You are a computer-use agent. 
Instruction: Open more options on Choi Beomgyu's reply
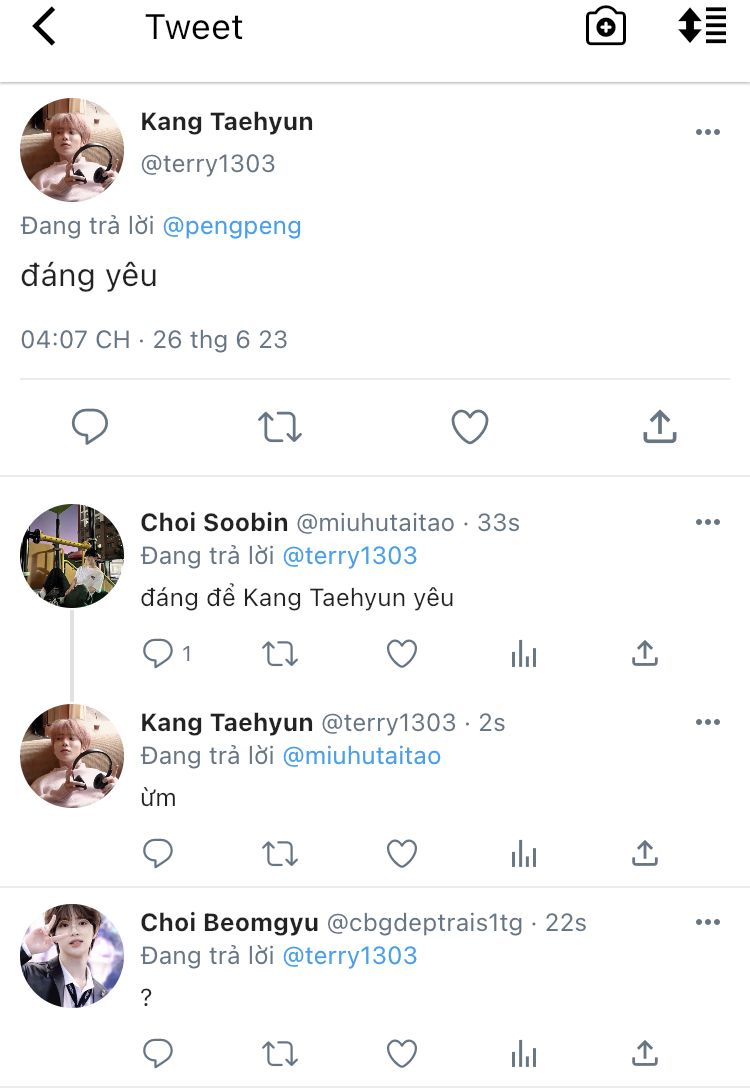pyautogui.click(x=707, y=922)
